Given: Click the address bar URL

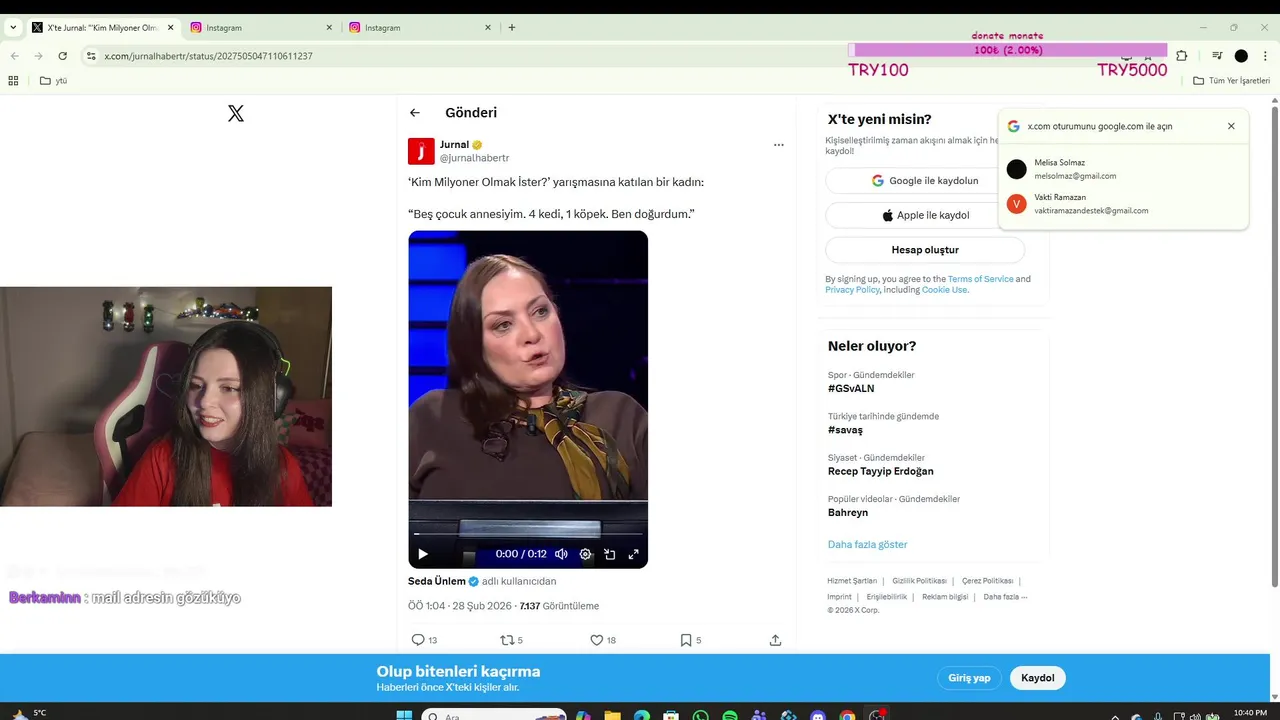Looking at the screenshot, I should (x=208, y=56).
